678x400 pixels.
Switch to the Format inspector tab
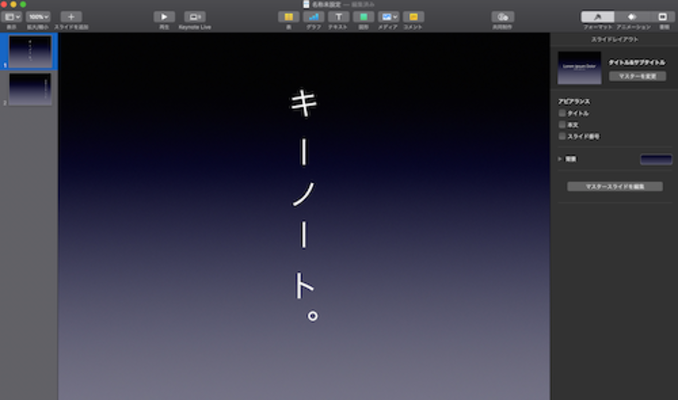point(598,17)
